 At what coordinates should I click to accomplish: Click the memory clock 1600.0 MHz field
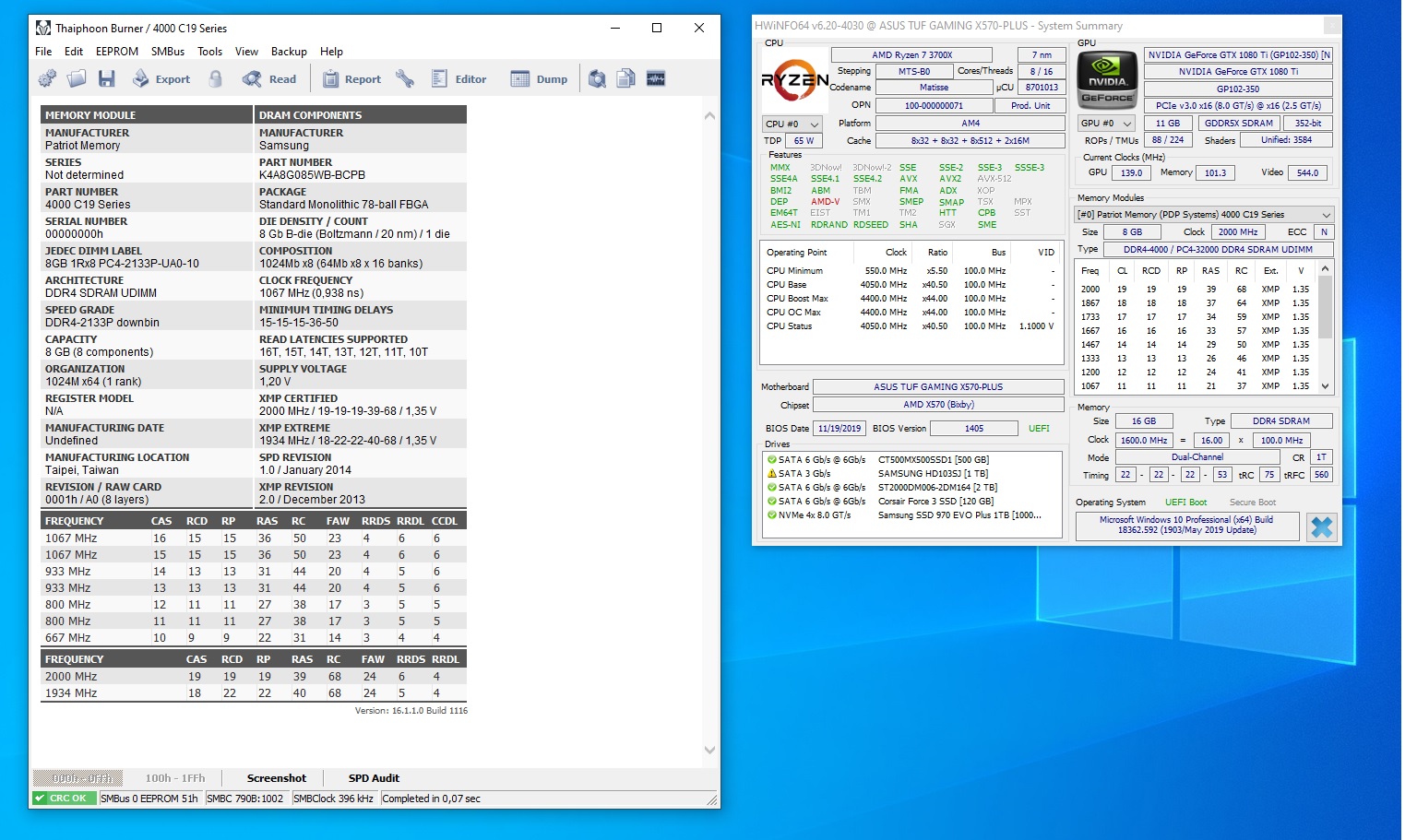1145,440
